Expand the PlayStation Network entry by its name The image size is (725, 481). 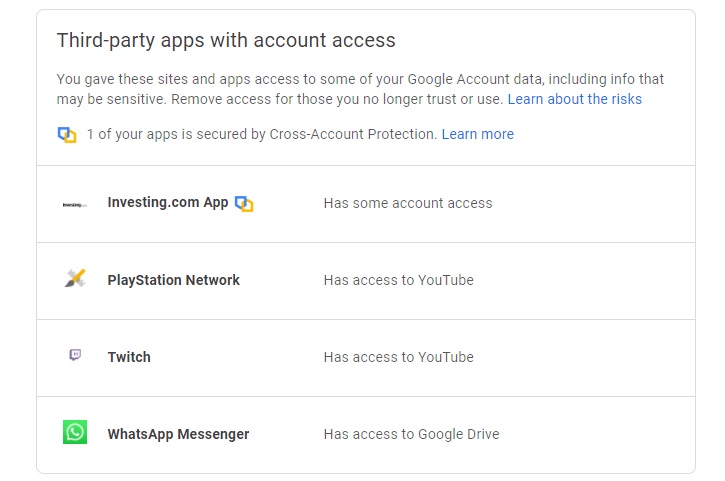(173, 280)
